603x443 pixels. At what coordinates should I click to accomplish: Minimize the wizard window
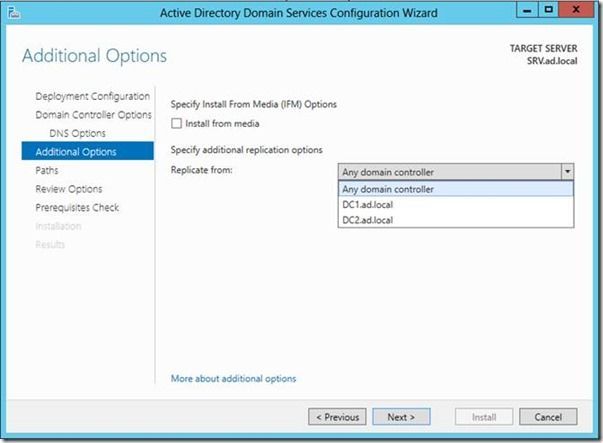tap(527, 10)
